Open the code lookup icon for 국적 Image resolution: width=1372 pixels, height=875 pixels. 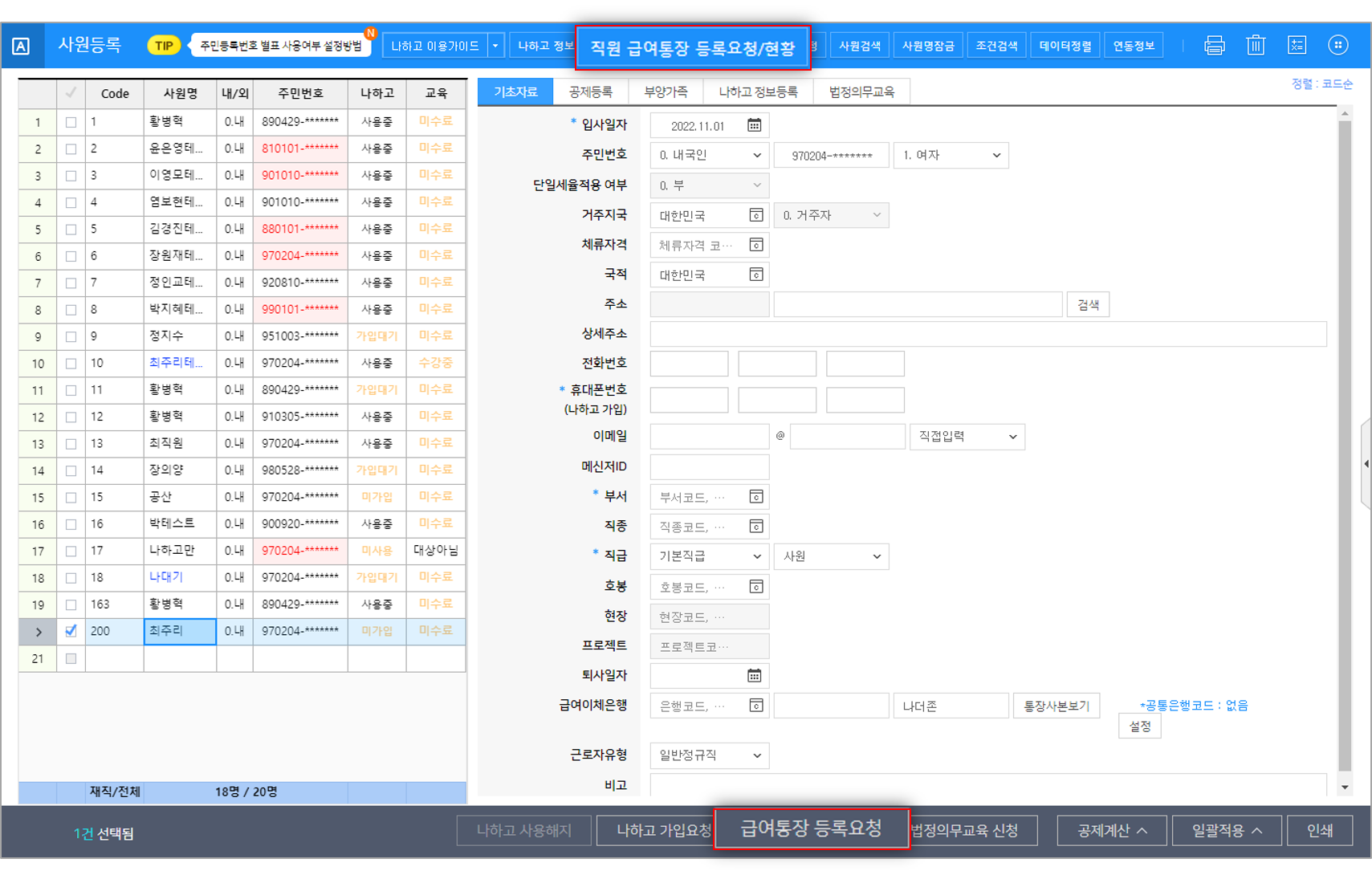click(755, 275)
